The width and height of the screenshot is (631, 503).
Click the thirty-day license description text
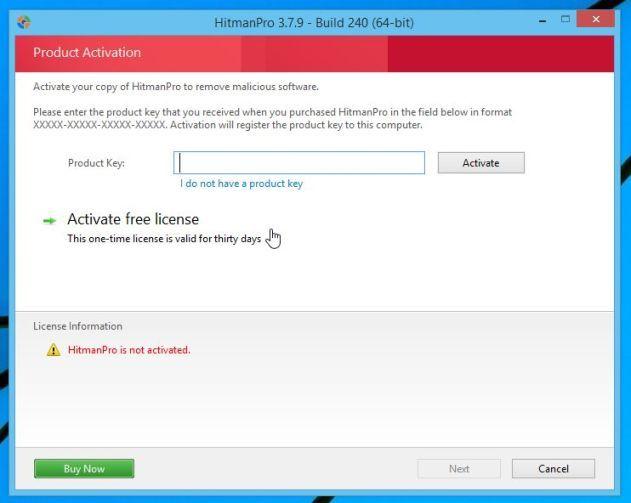tap(164, 239)
